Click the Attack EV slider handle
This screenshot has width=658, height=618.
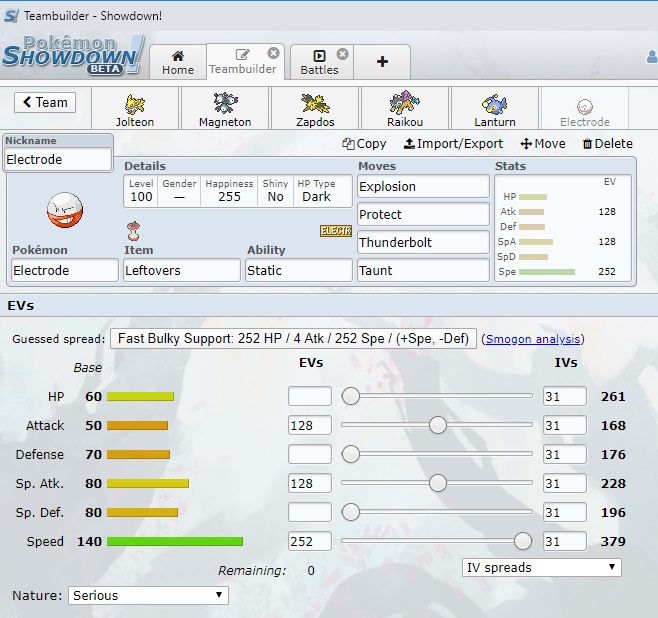[438, 425]
